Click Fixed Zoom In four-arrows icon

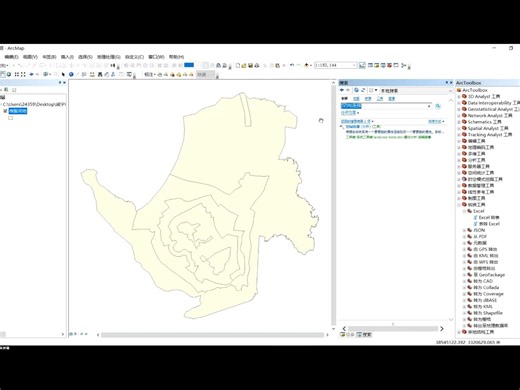tap(17, 74)
